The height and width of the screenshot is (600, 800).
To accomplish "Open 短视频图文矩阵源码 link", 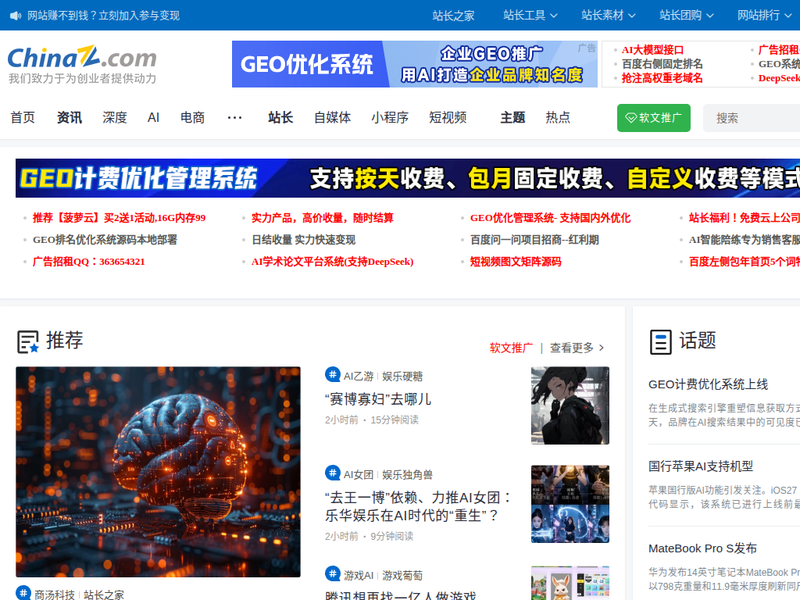I will pos(516,262).
